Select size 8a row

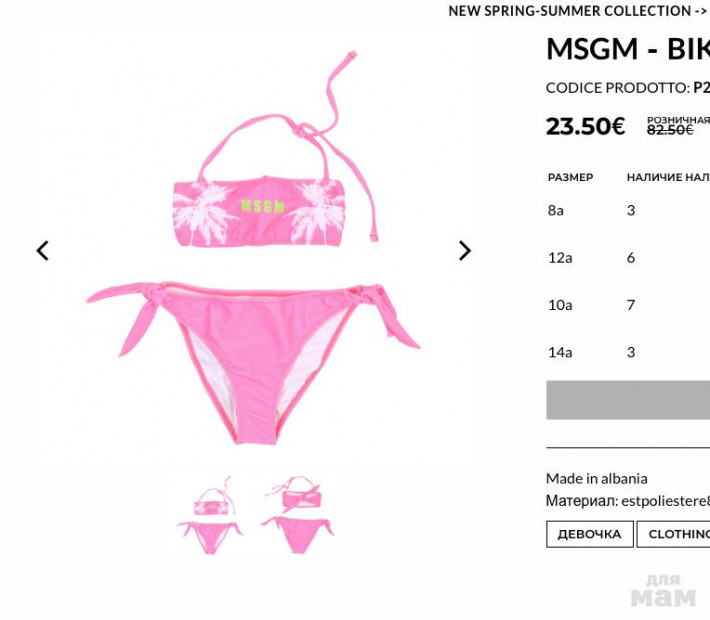click(x=628, y=211)
